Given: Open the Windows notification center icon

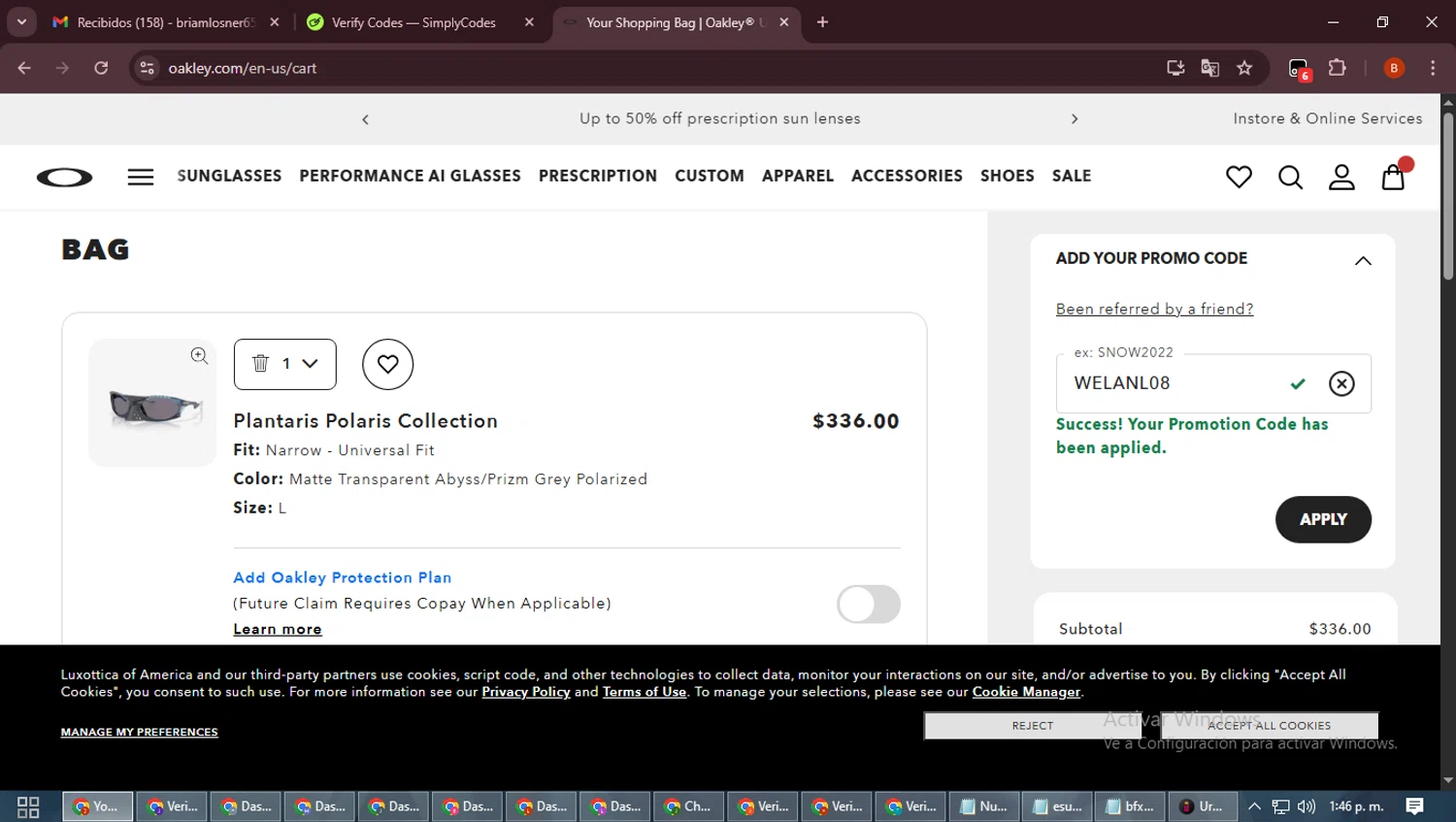Looking at the screenshot, I should click(x=1415, y=806).
